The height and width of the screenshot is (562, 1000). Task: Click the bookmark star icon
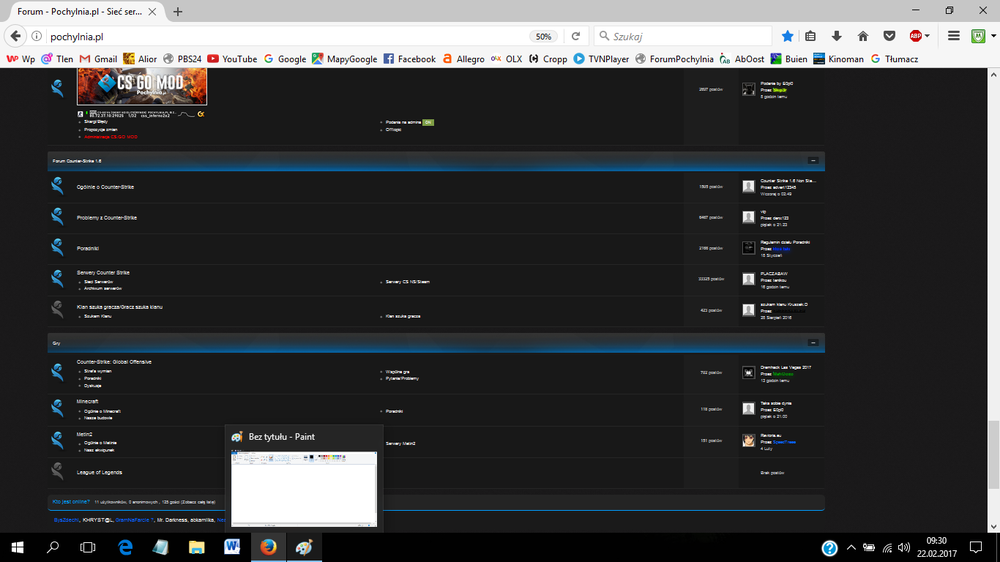787,36
